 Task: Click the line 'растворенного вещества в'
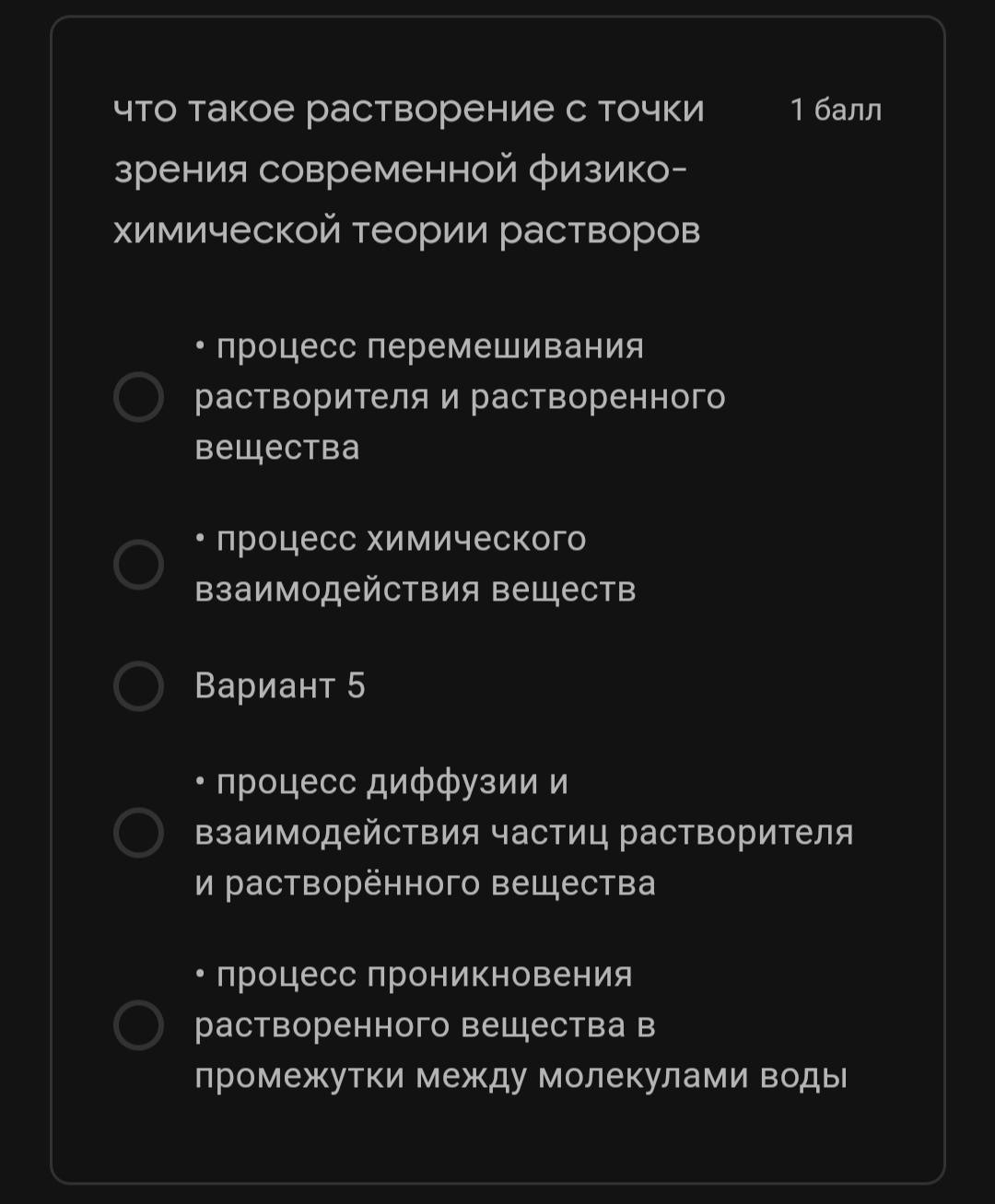click(x=426, y=1025)
